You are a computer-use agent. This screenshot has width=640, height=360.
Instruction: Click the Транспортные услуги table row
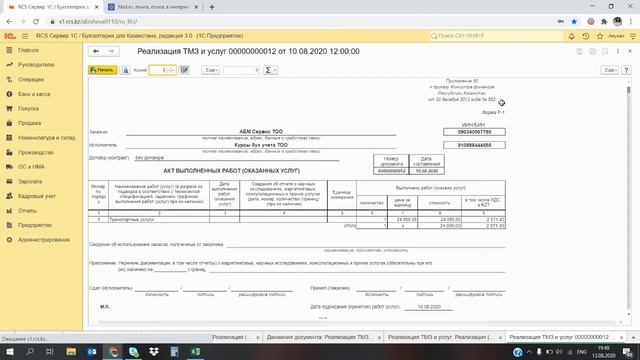click(297, 220)
